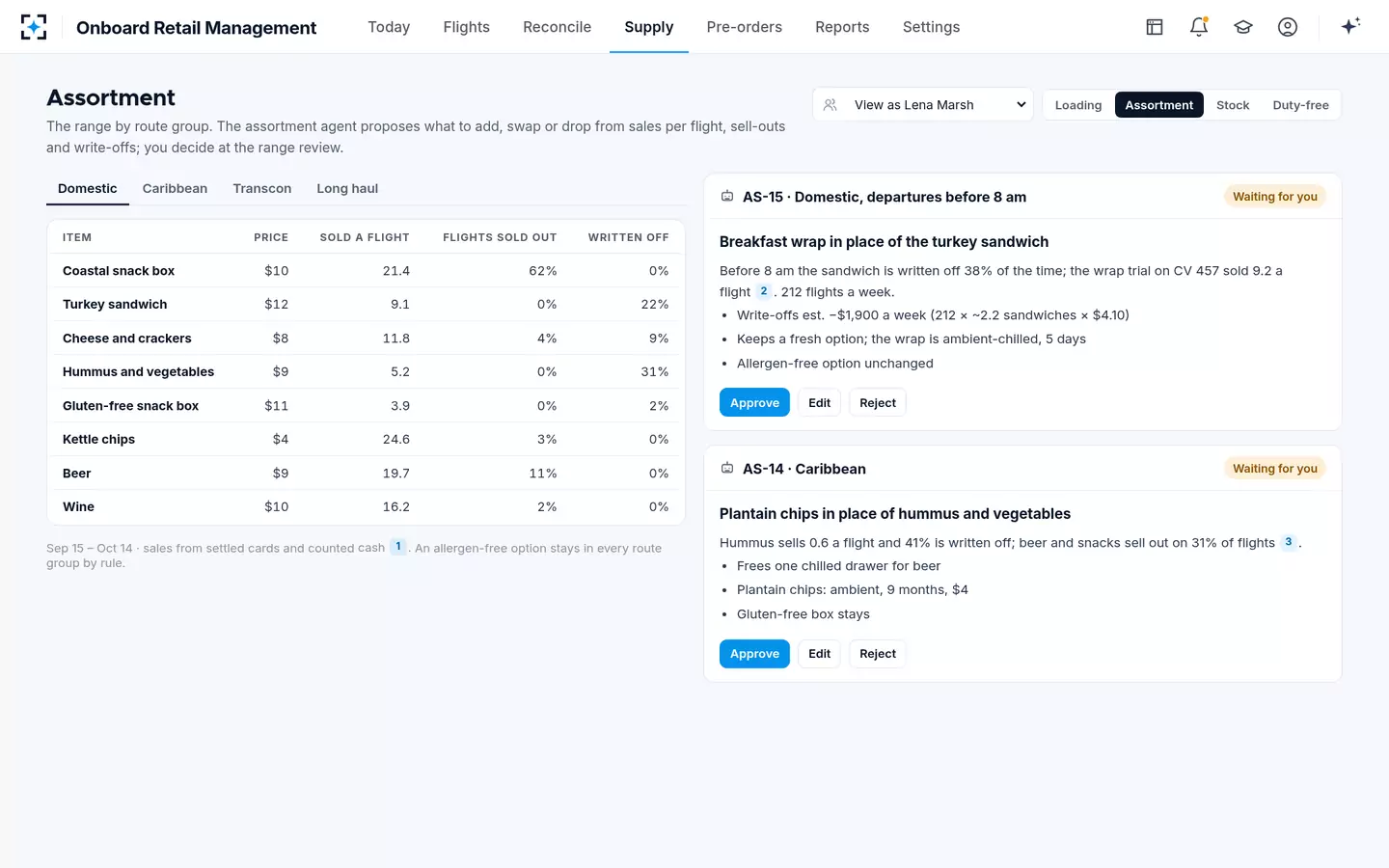
Task: Open citation badge 2 in breakfast wrap proposal
Action: point(764,291)
